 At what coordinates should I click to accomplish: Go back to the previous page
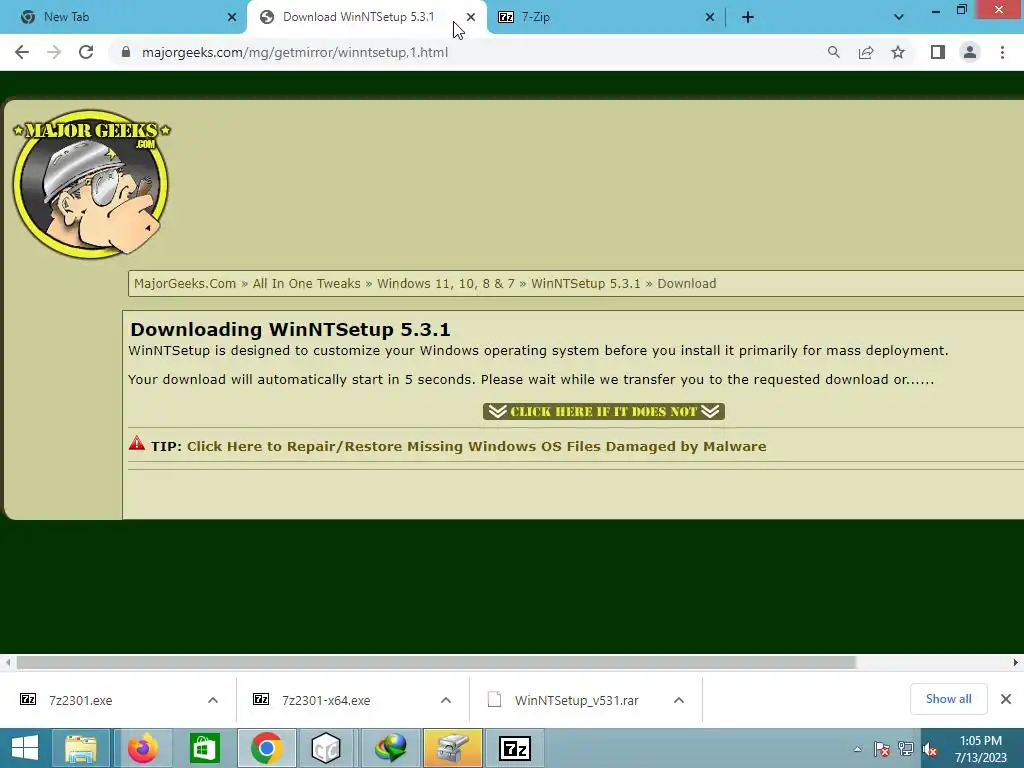22,52
